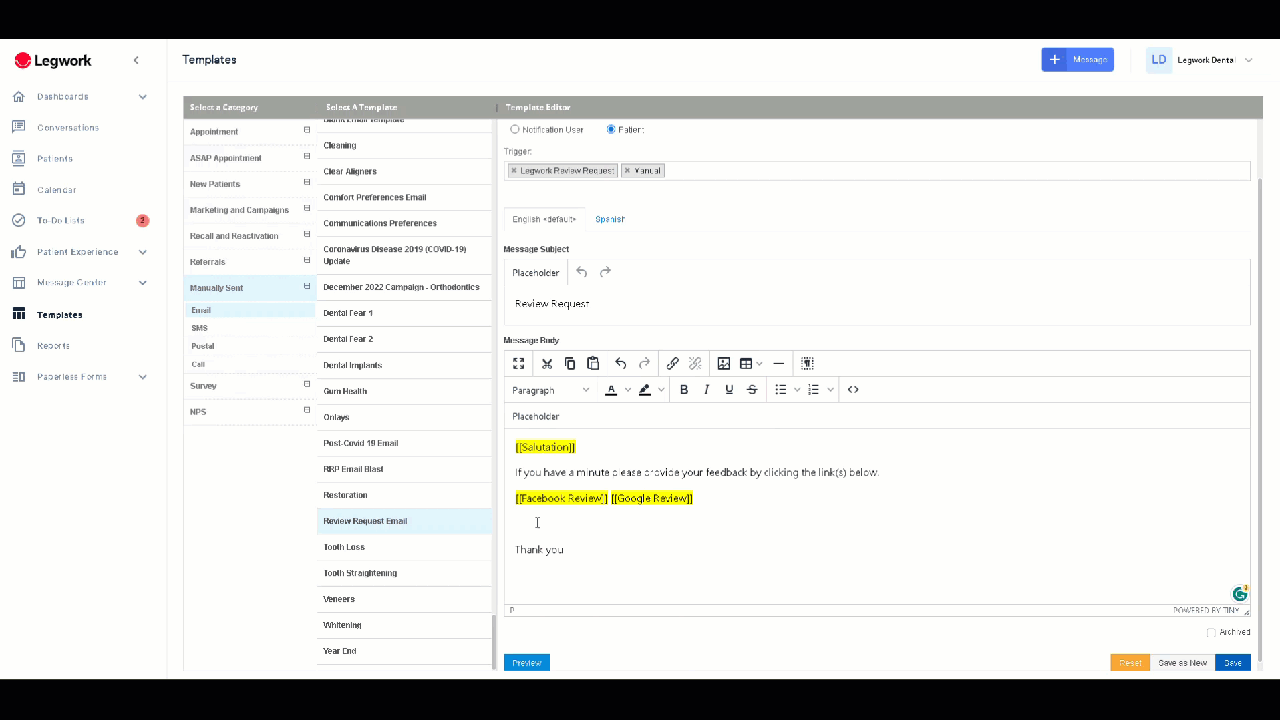Select the Notification User radio button
Image resolution: width=1280 pixels, height=720 pixels.
pyautogui.click(x=515, y=130)
